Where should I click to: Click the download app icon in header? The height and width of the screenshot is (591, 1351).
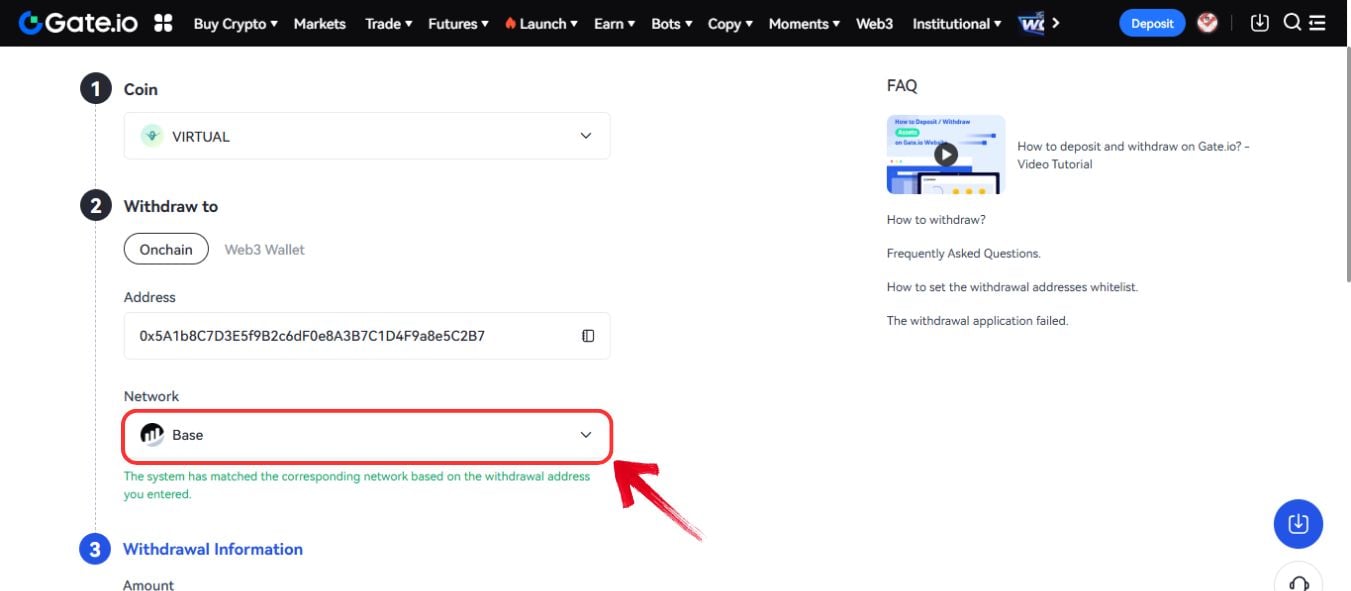point(1260,22)
